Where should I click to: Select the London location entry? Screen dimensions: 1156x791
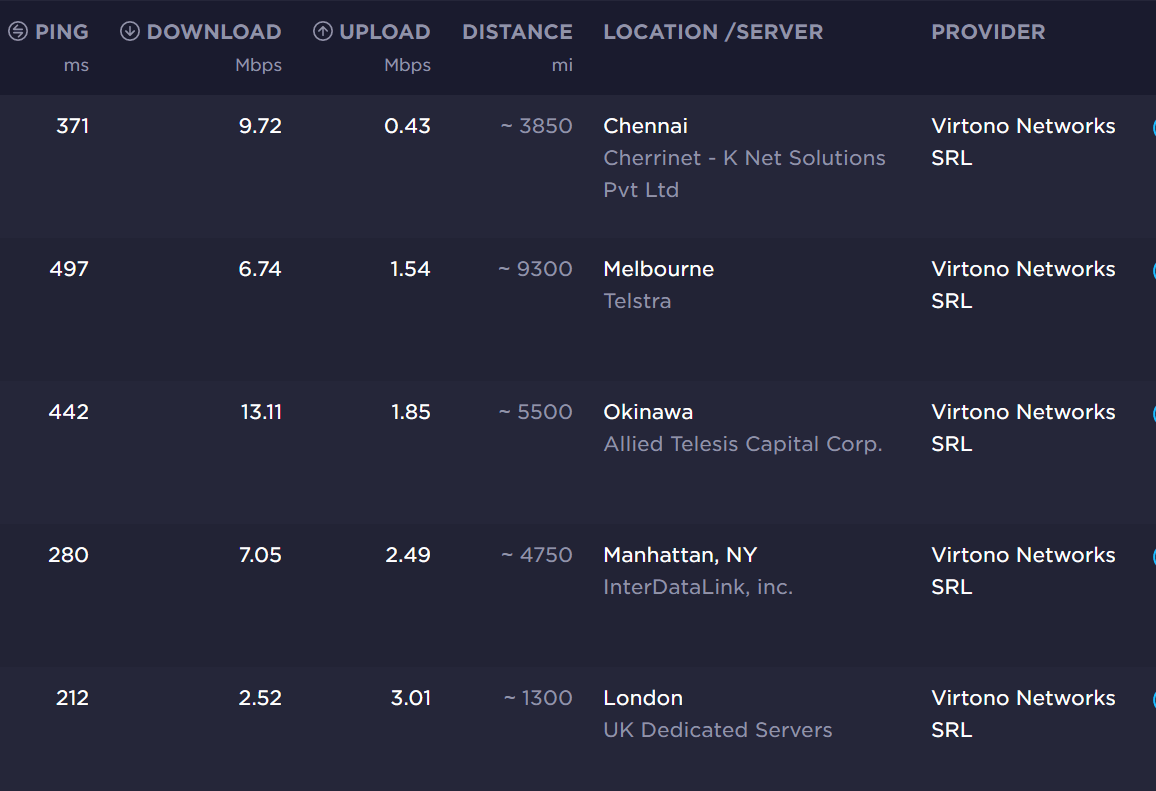[x=643, y=698]
